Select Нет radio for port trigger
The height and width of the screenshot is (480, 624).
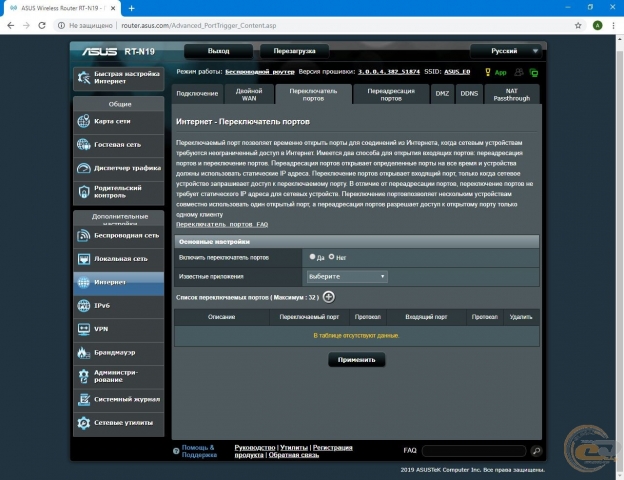pyautogui.click(x=332, y=257)
